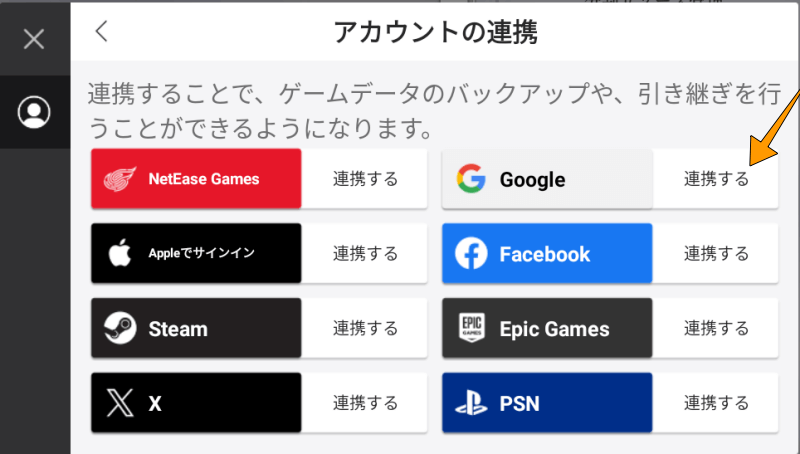This screenshot has height=454, width=800.
Task: Click the back arrow icon
Action: click(x=101, y=31)
